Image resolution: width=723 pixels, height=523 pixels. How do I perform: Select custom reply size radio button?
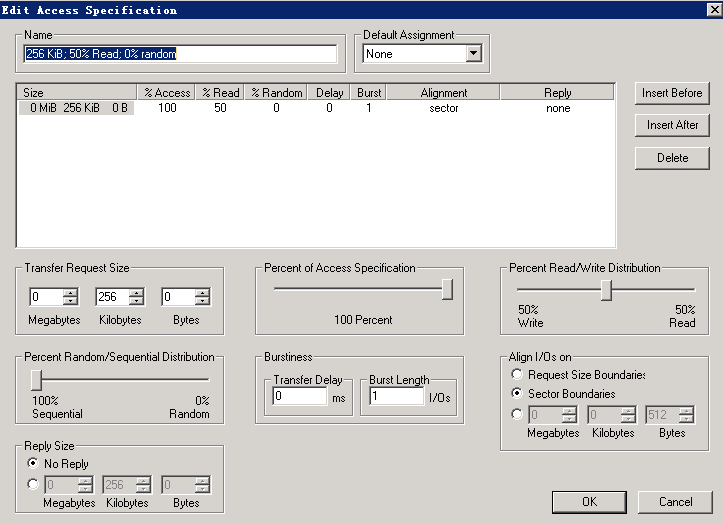click(33, 484)
